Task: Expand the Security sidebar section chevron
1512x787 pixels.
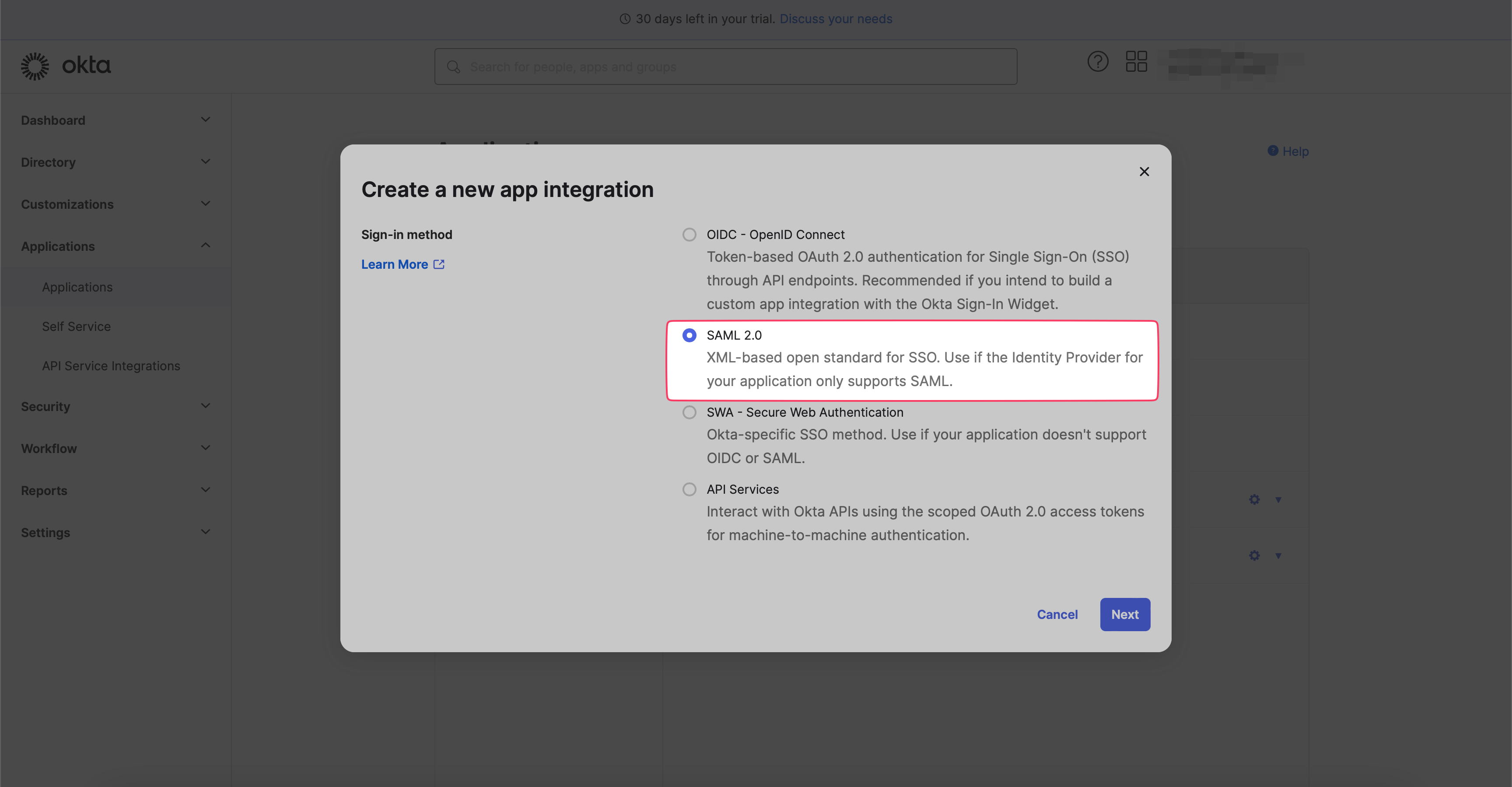Action: point(206,406)
